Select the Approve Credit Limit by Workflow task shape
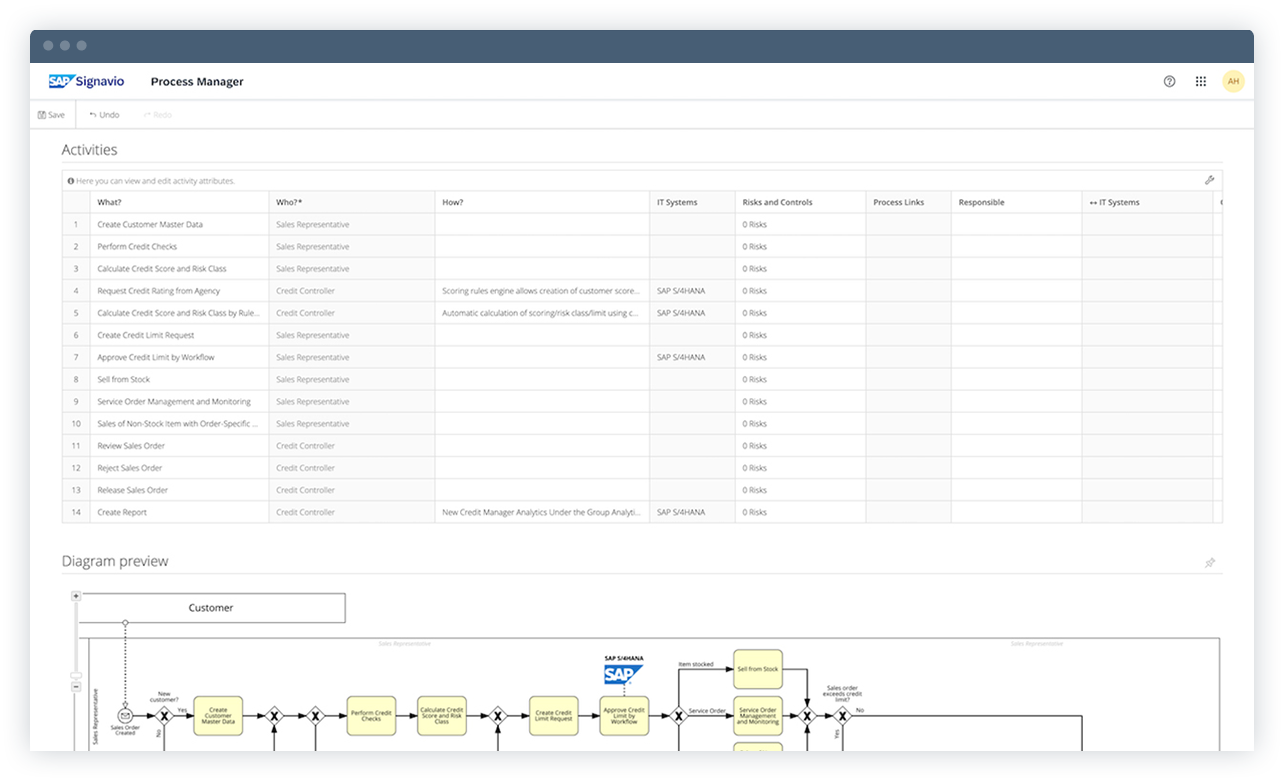The height and width of the screenshot is (780, 1284). pos(623,716)
